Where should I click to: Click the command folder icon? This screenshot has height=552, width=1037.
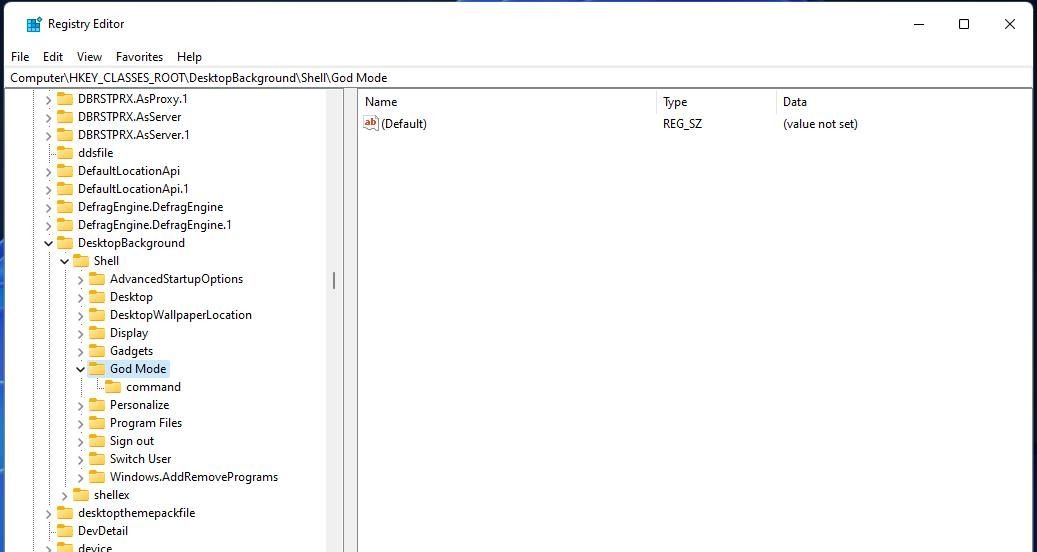[x=113, y=387]
